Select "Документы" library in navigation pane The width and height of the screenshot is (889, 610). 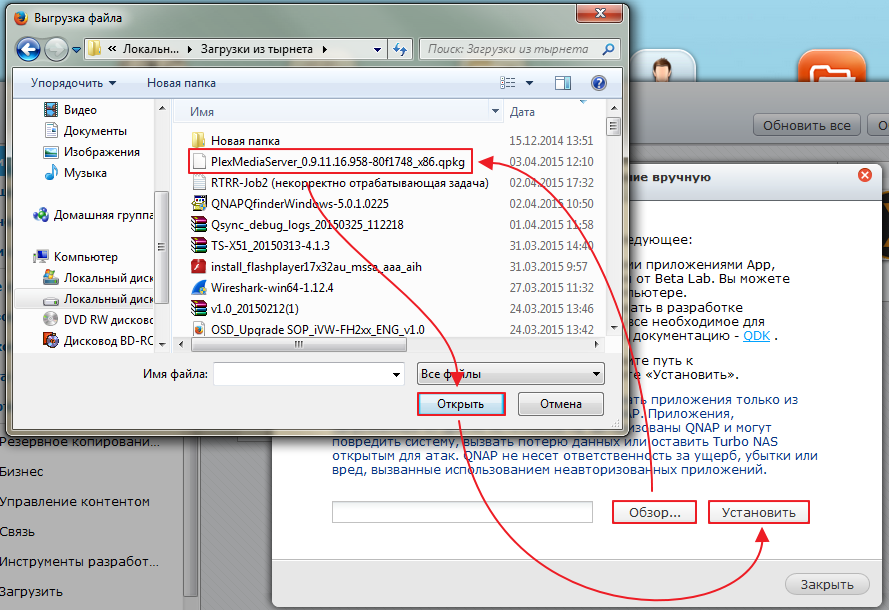tap(86, 130)
